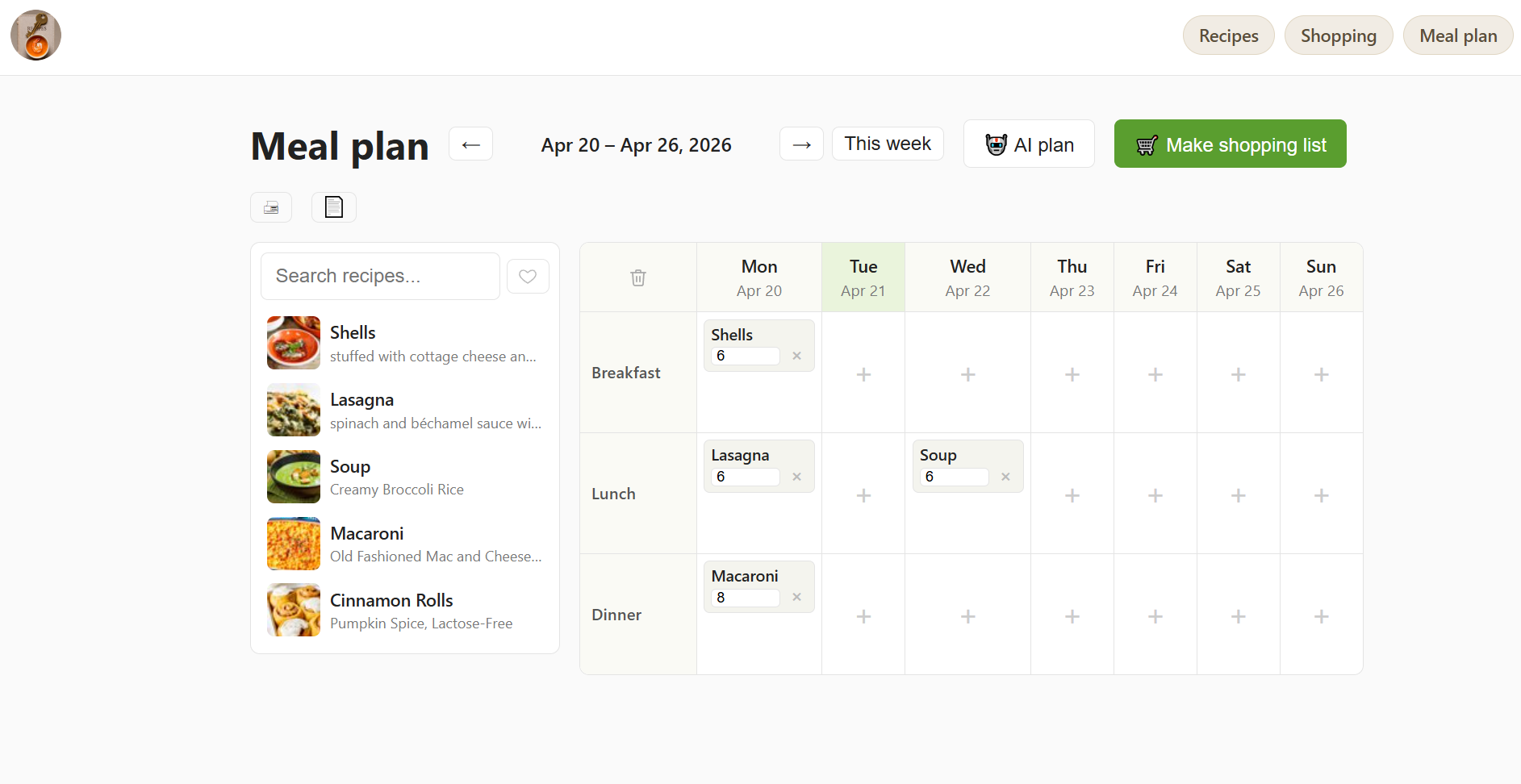Click the print meal plan icon
1521x784 pixels.
pyautogui.click(x=271, y=207)
